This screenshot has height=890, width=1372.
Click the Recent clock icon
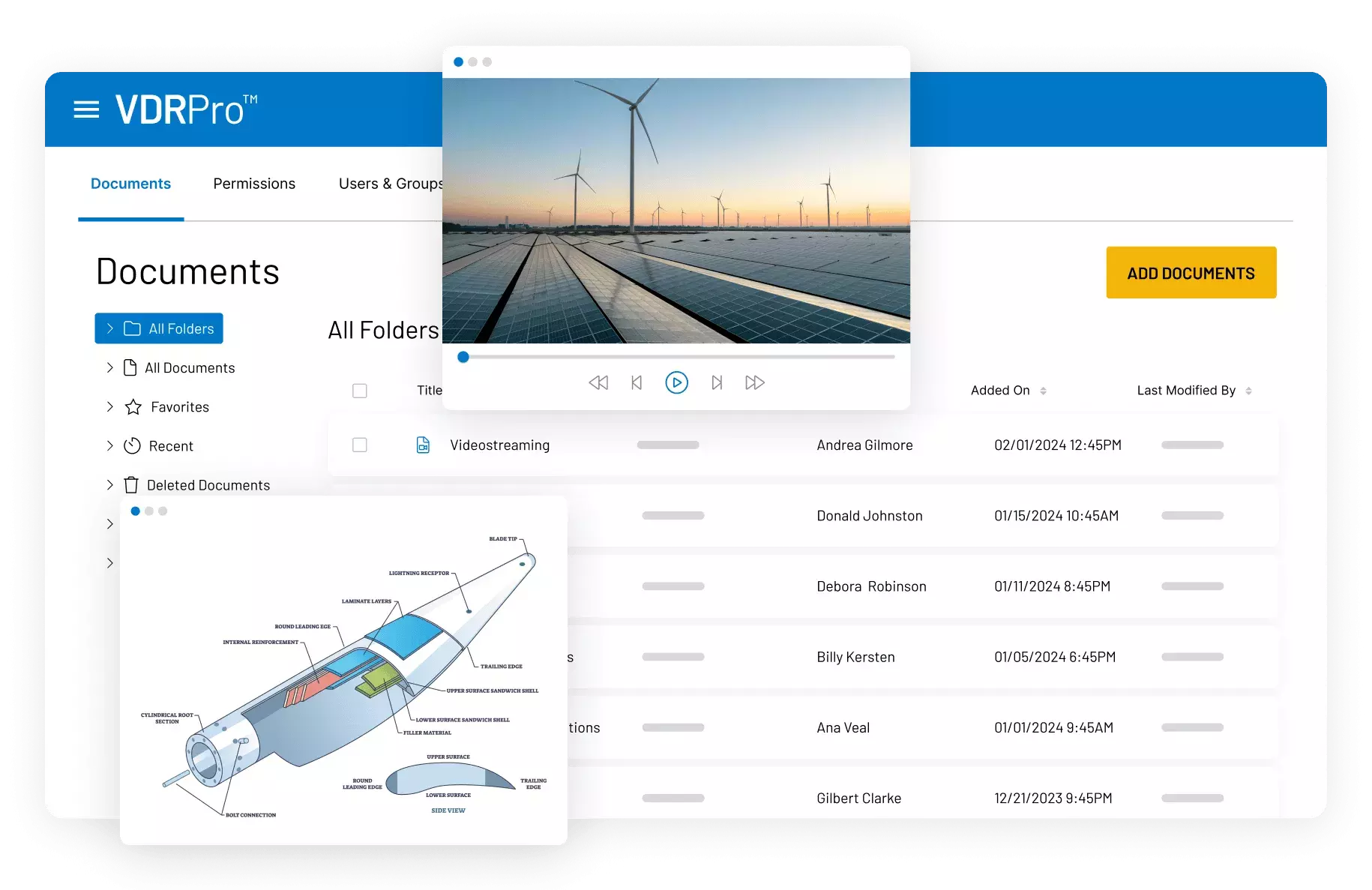click(x=132, y=446)
